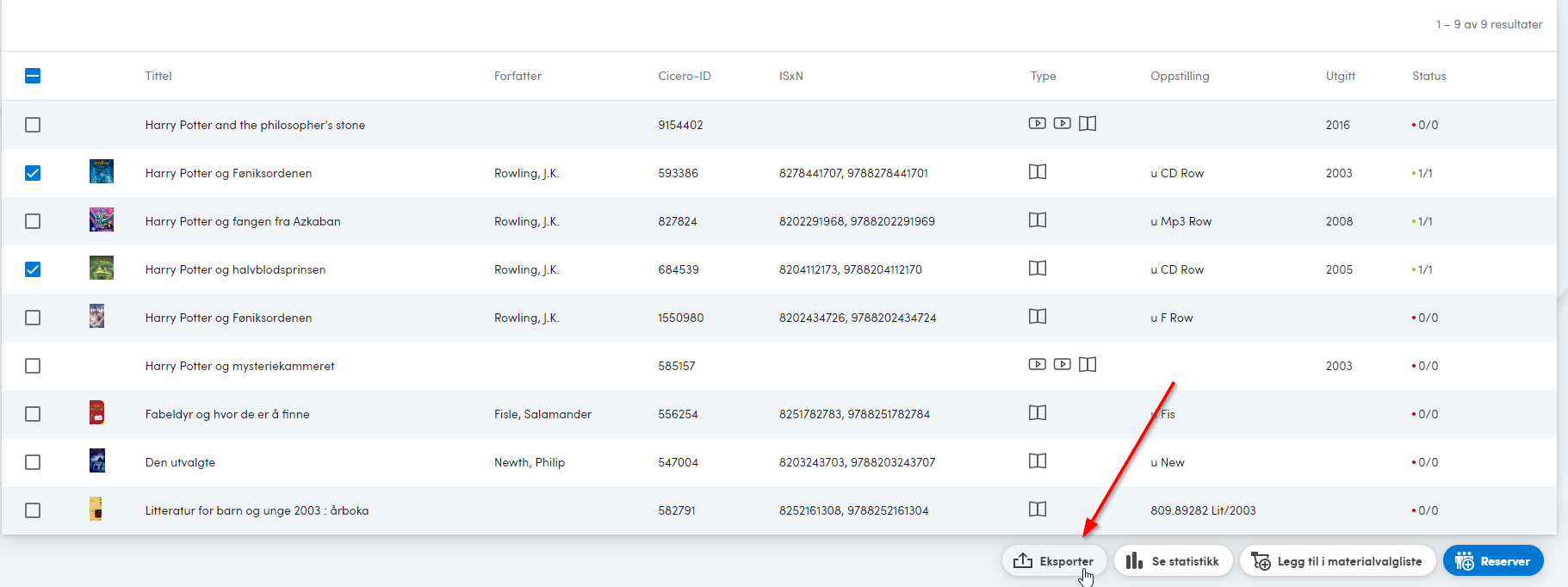Click first video type icon in philosopher's stone row
This screenshot has width=1568, height=587.
pyautogui.click(x=1038, y=123)
